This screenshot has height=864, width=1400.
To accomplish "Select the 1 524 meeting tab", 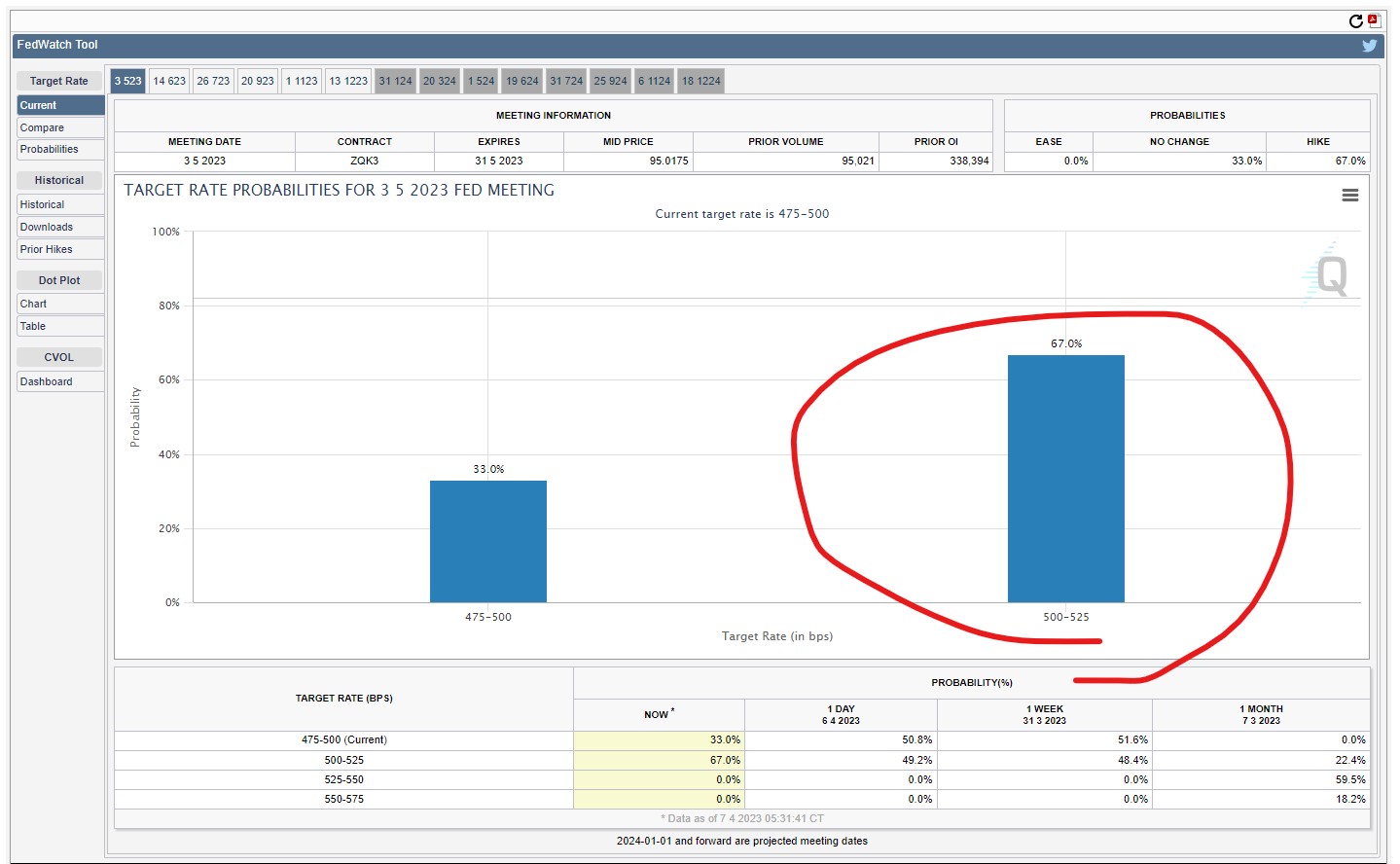I will click(x=481, y=81).
